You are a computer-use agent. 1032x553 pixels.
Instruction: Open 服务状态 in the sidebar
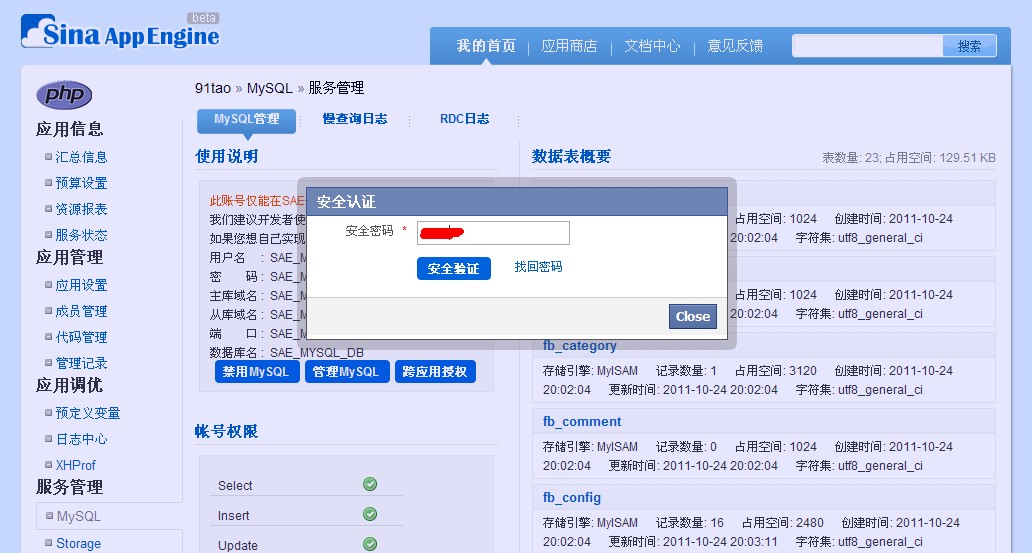pos(81,235)
